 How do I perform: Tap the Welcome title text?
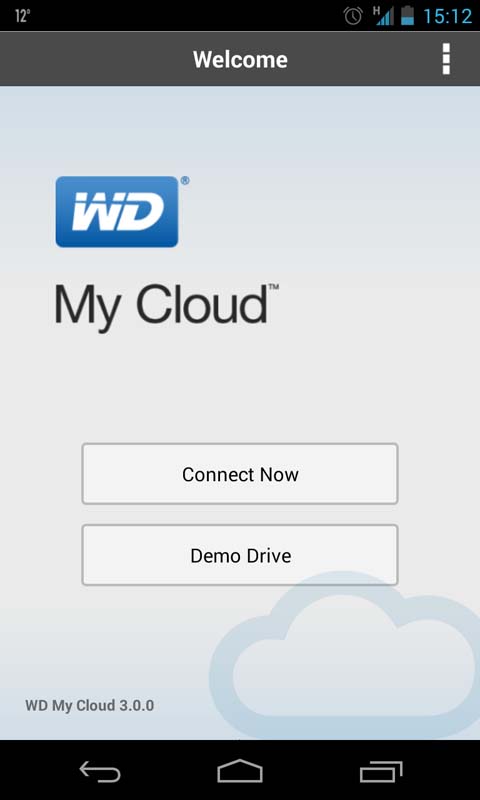tap(240, 60)
